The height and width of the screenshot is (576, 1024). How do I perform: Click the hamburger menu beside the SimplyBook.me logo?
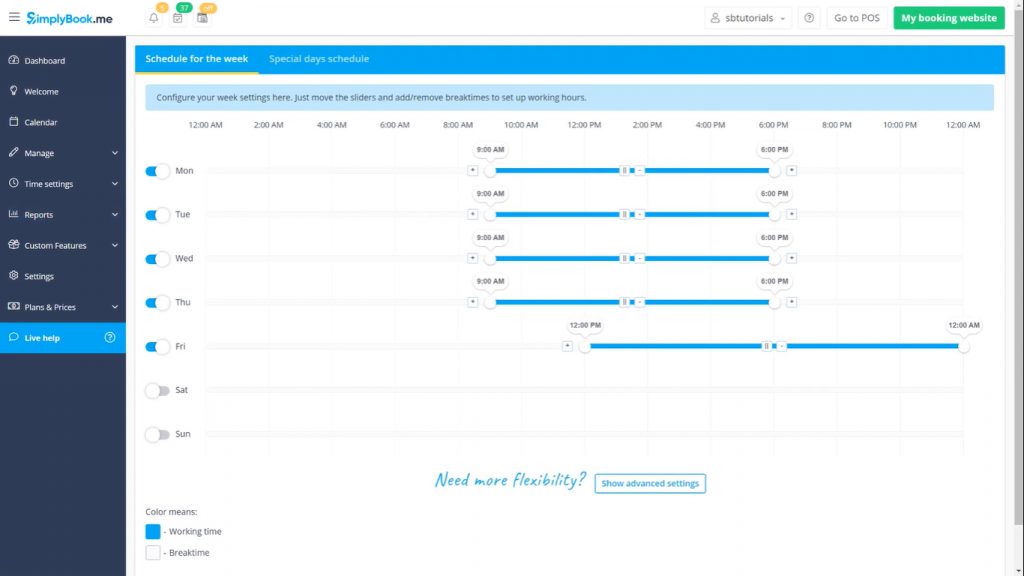17,16
